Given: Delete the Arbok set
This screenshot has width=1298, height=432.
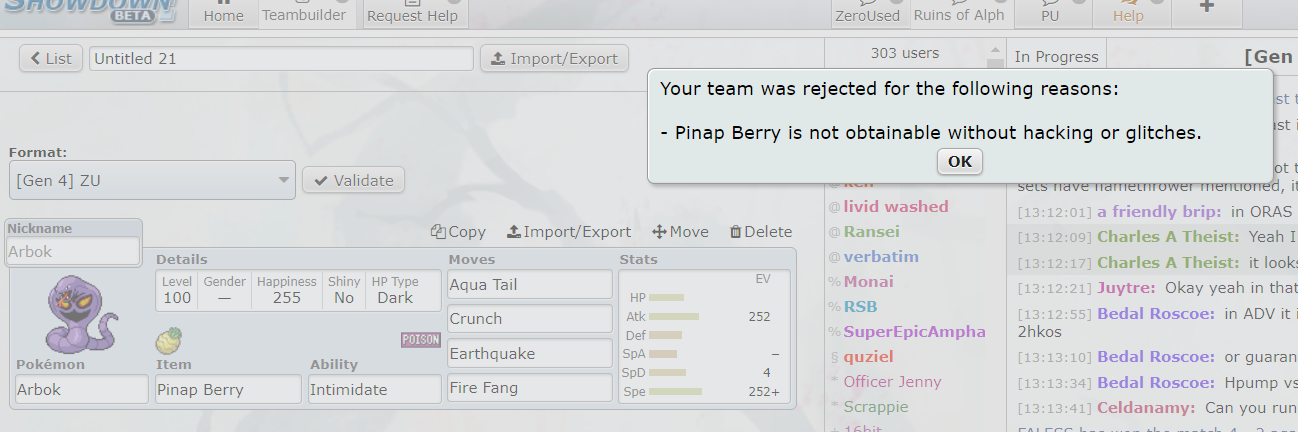Looking at the screenshot, I should (761, 232).
